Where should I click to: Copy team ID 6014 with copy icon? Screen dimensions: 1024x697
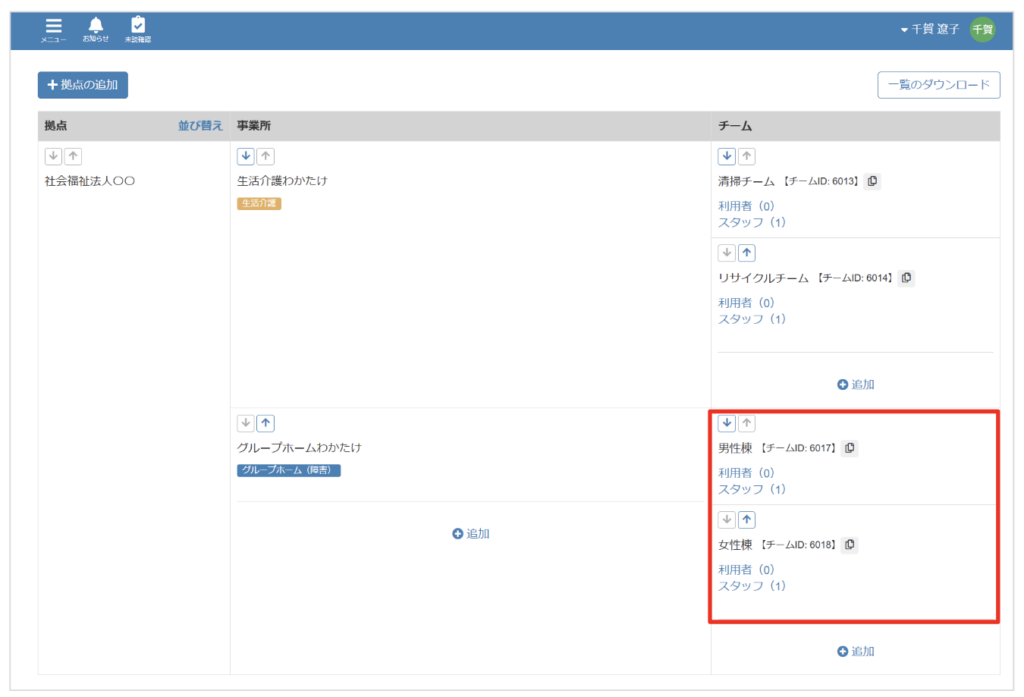tap(906, 278)
